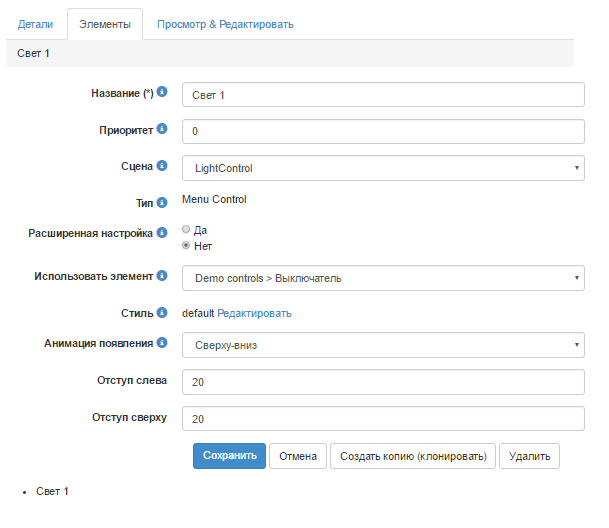The width and height of the screenshot is (609, 528).
Task: Click info icon beside Сцена label
Action: [162, 167]
